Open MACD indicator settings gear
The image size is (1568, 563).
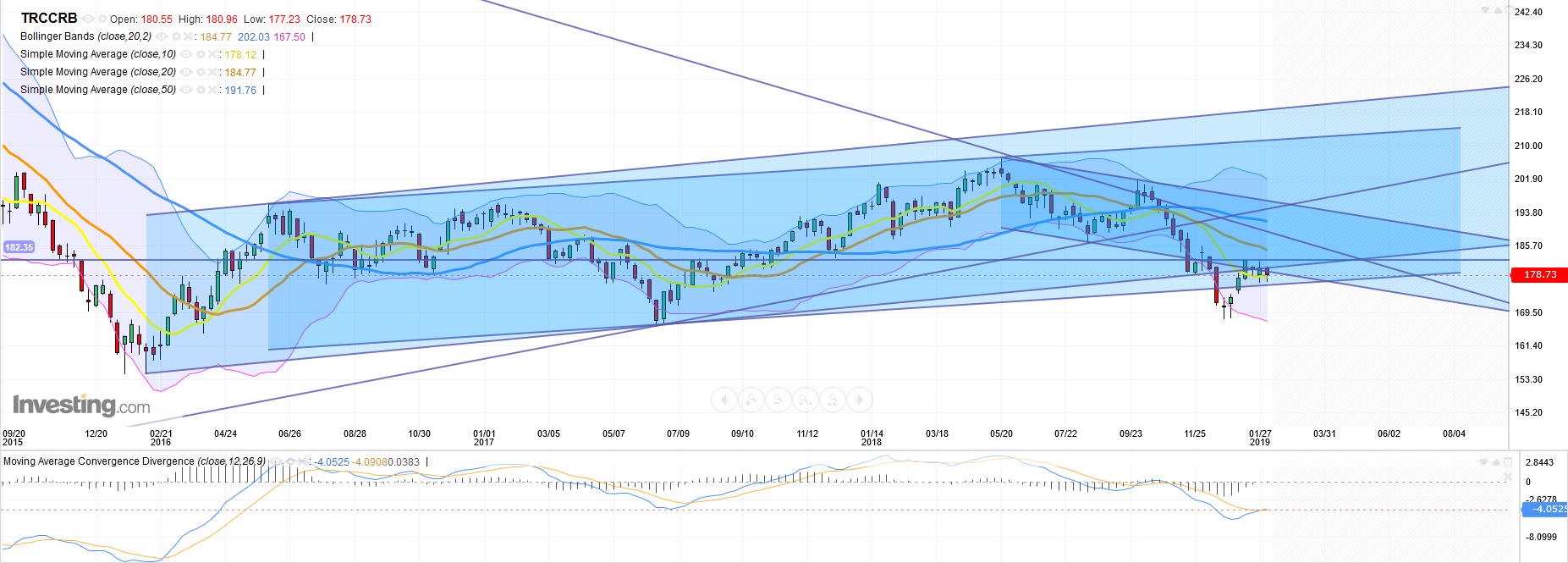(x=290, y=461)
